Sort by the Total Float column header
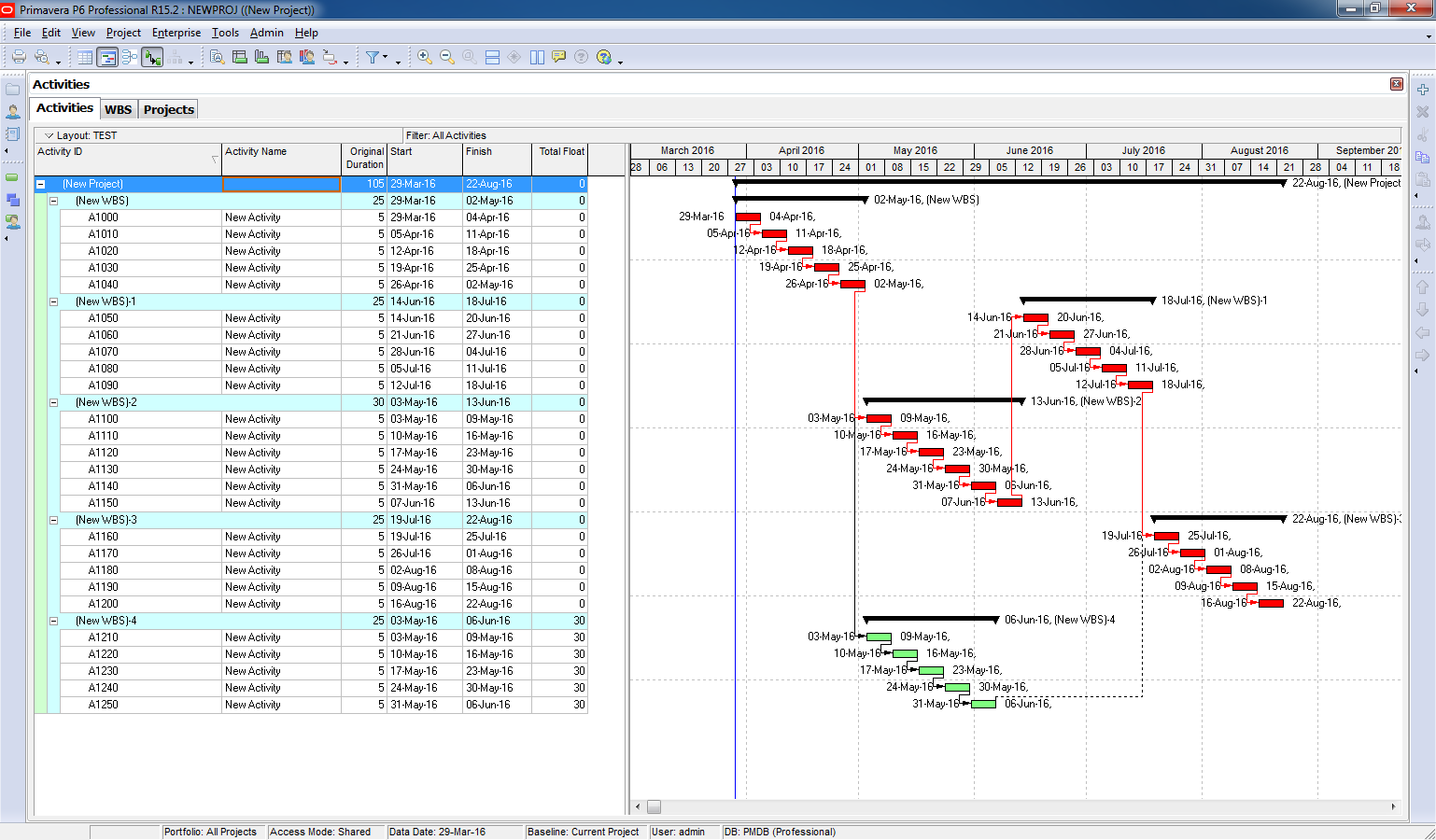Screen dimensions: 1436x840 click(561, 151)
